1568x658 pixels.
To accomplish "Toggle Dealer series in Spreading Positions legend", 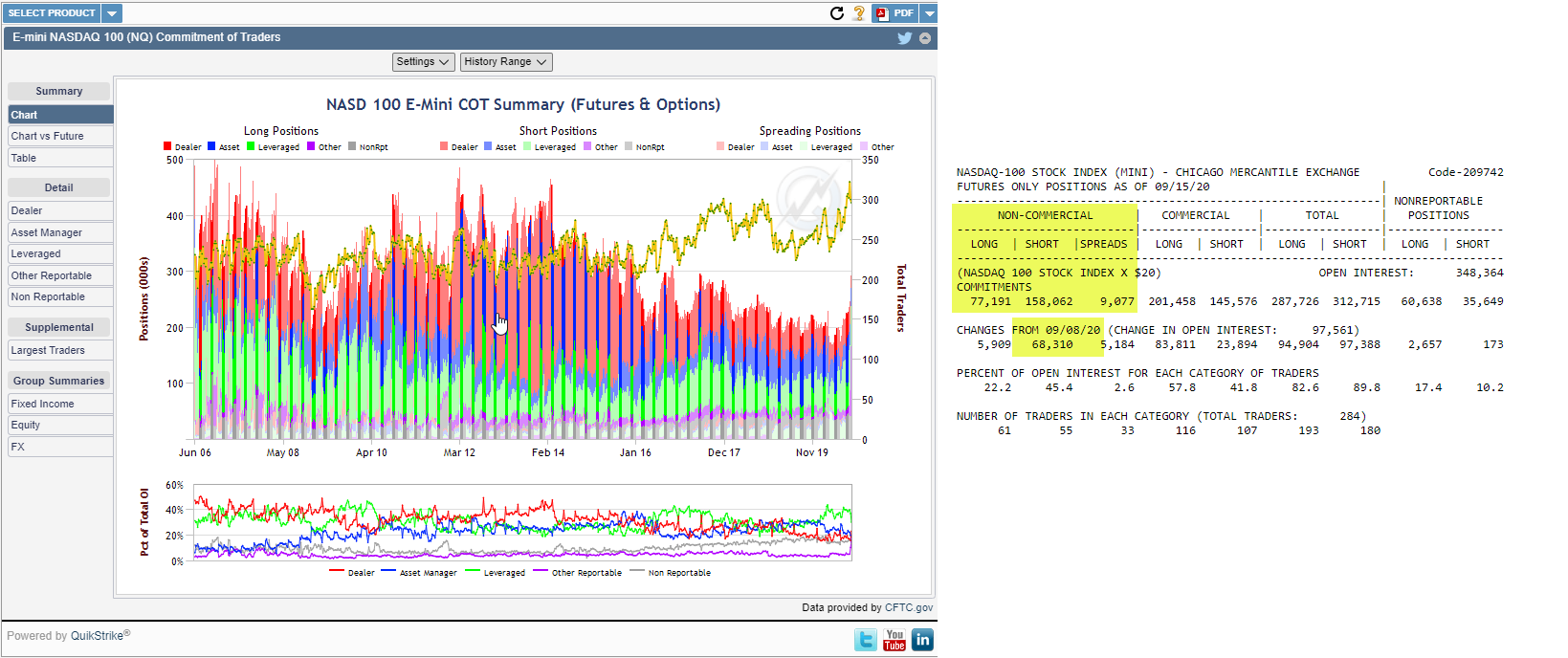I will (736, 147).
